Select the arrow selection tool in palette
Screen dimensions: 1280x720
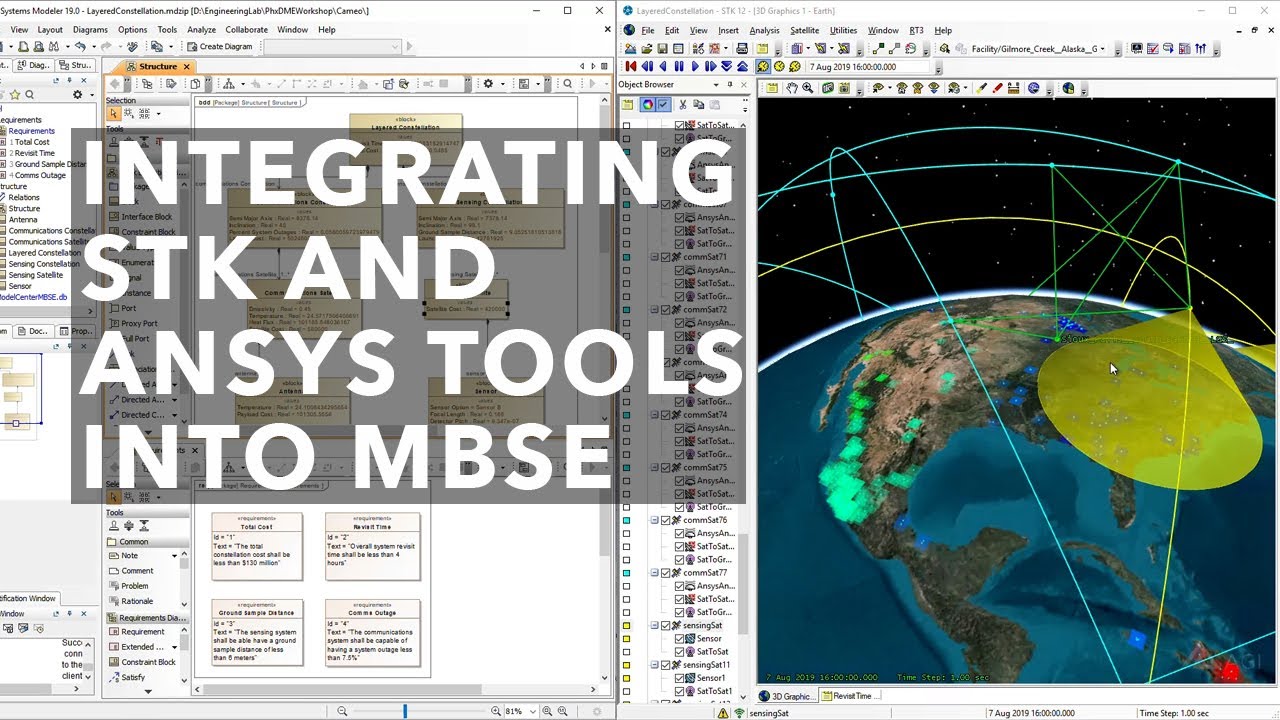(x=114, y=114)
